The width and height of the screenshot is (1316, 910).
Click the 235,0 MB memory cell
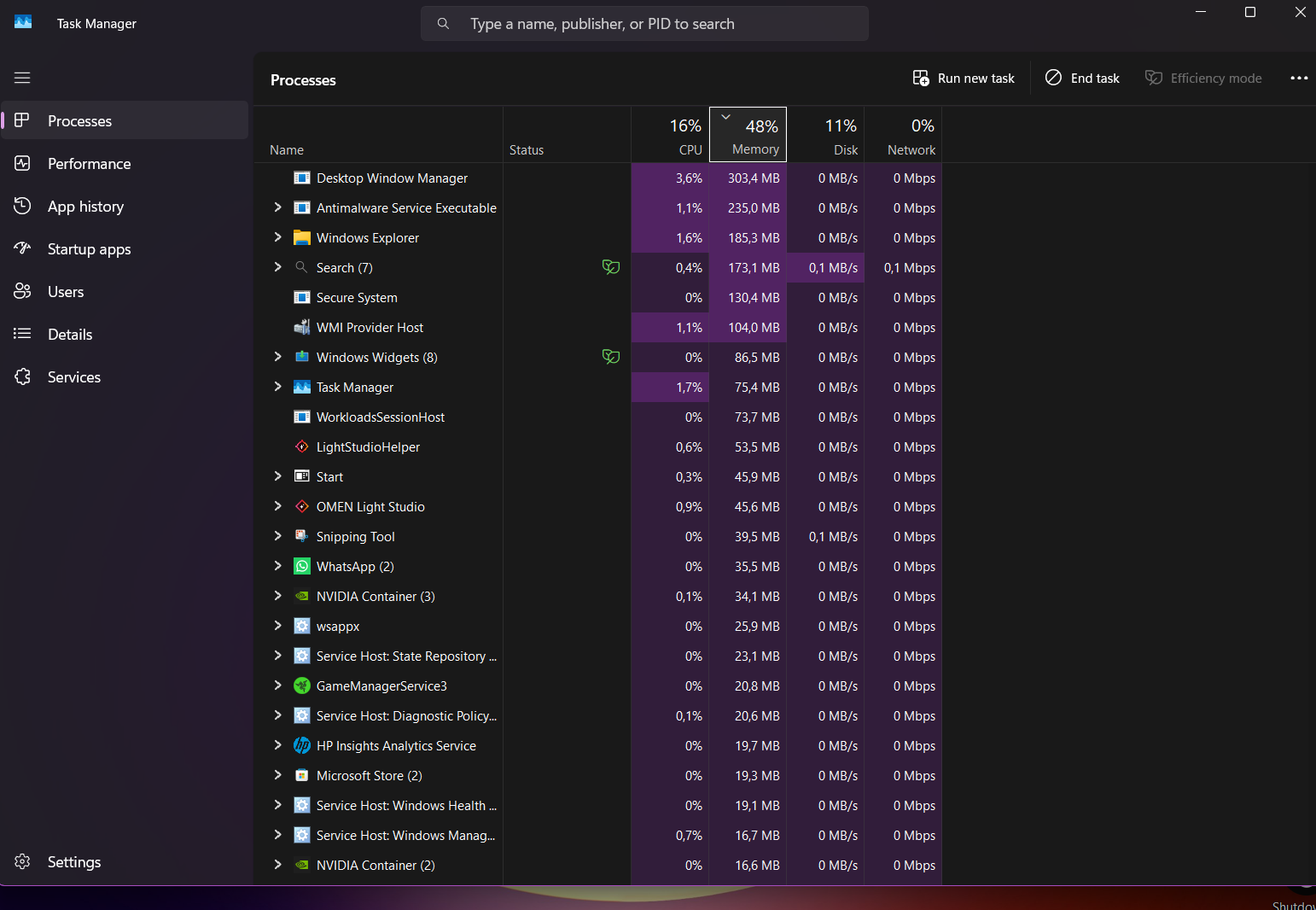[x=748, y=207]
